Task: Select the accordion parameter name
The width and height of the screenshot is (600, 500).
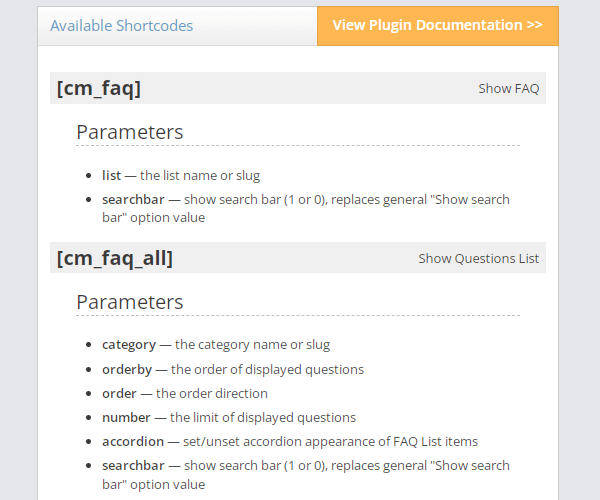Action: (133, 441)
